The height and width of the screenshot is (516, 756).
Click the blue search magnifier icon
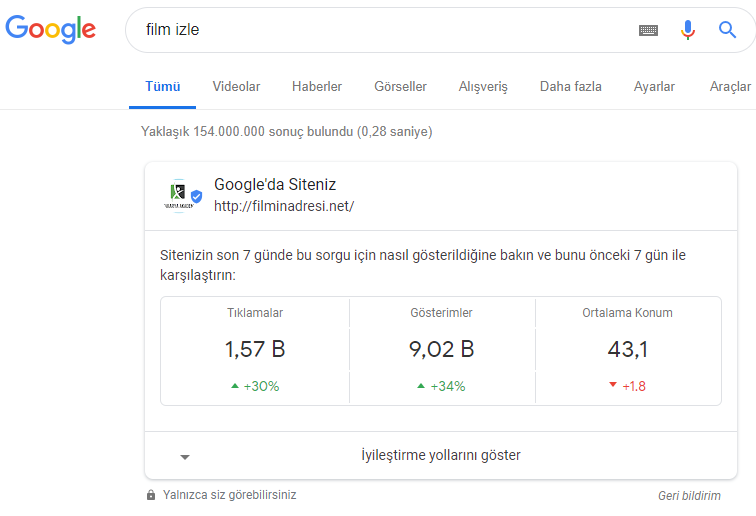click(x=727, y=30)
